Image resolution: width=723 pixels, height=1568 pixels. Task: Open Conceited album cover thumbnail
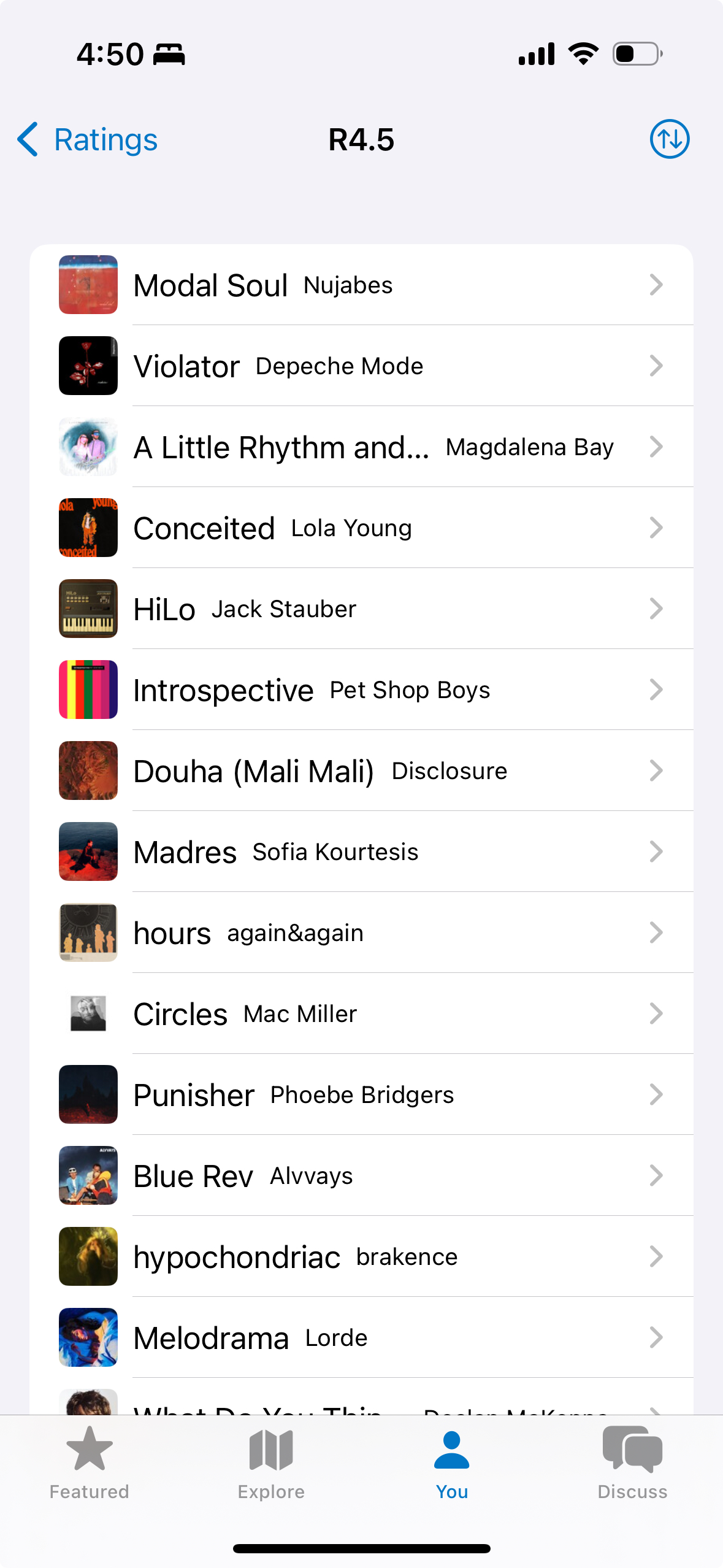click(88, 528)
